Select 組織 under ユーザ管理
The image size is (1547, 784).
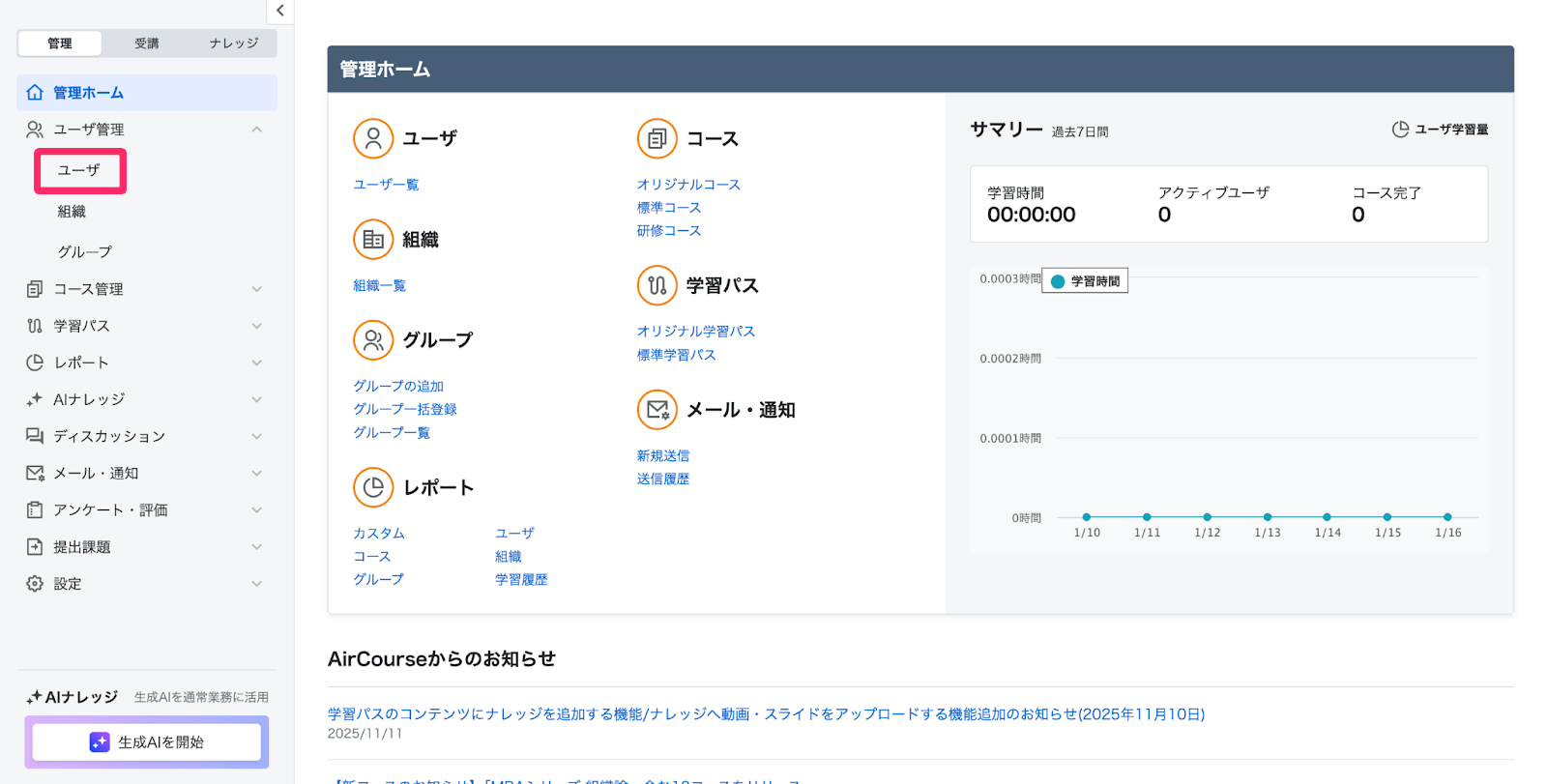pos(72,212)
